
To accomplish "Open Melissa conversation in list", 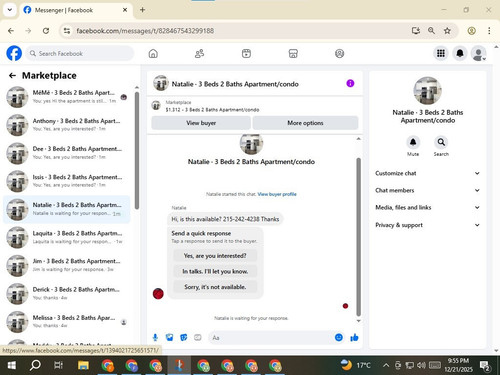I will (67, 322).
